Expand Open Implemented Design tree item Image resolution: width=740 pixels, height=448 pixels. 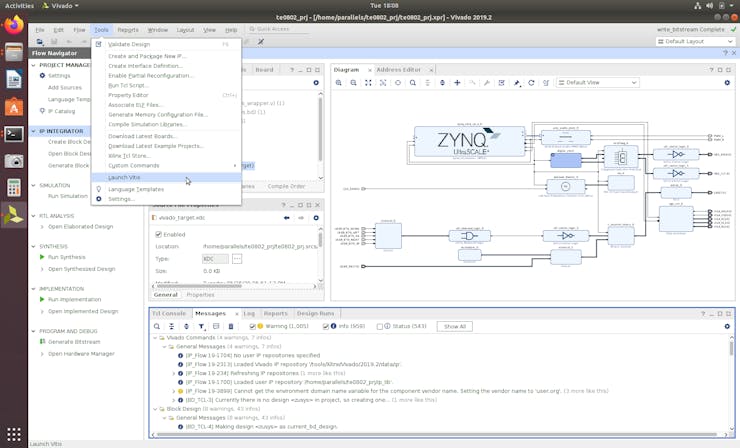pos(42,311)
